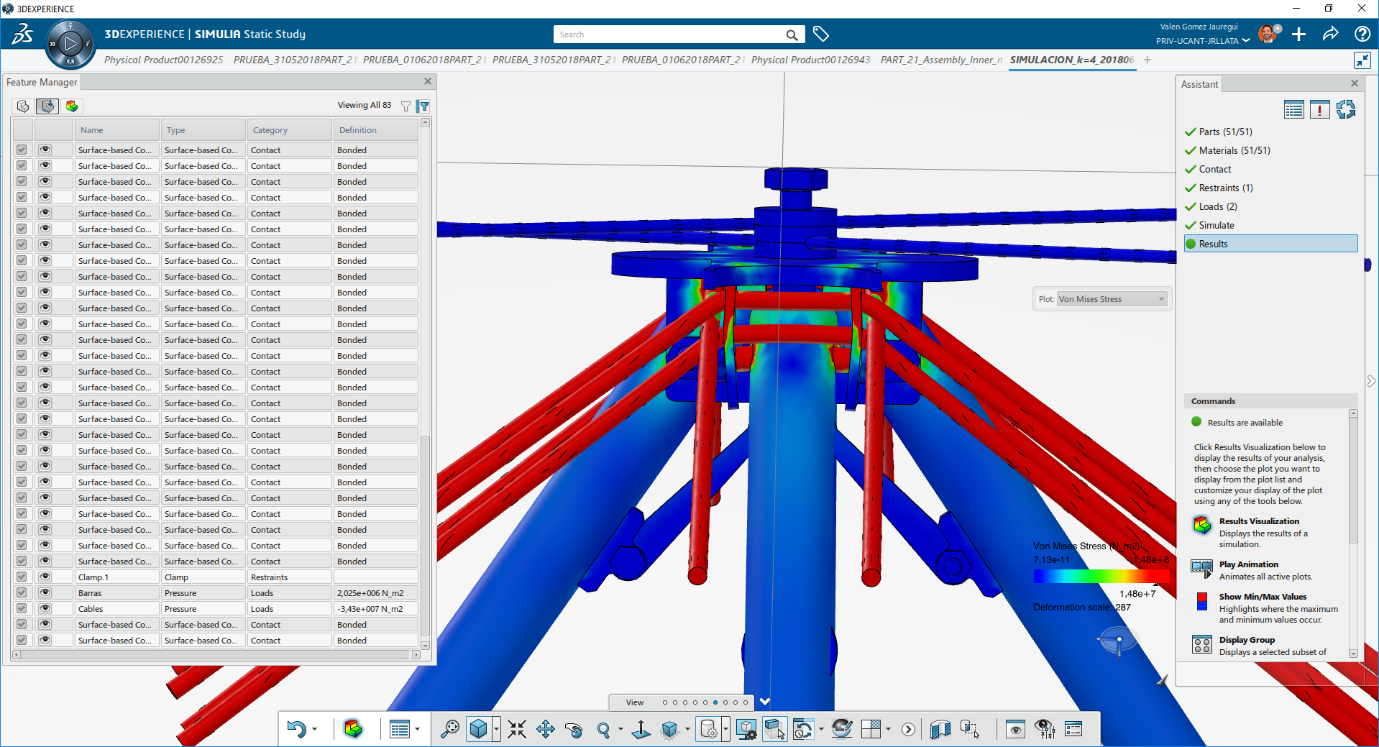Screen dimensions: 1379x747
Task: Click the Results Visualization icon
Action: pyautogui.click(x=1202, y=525)
